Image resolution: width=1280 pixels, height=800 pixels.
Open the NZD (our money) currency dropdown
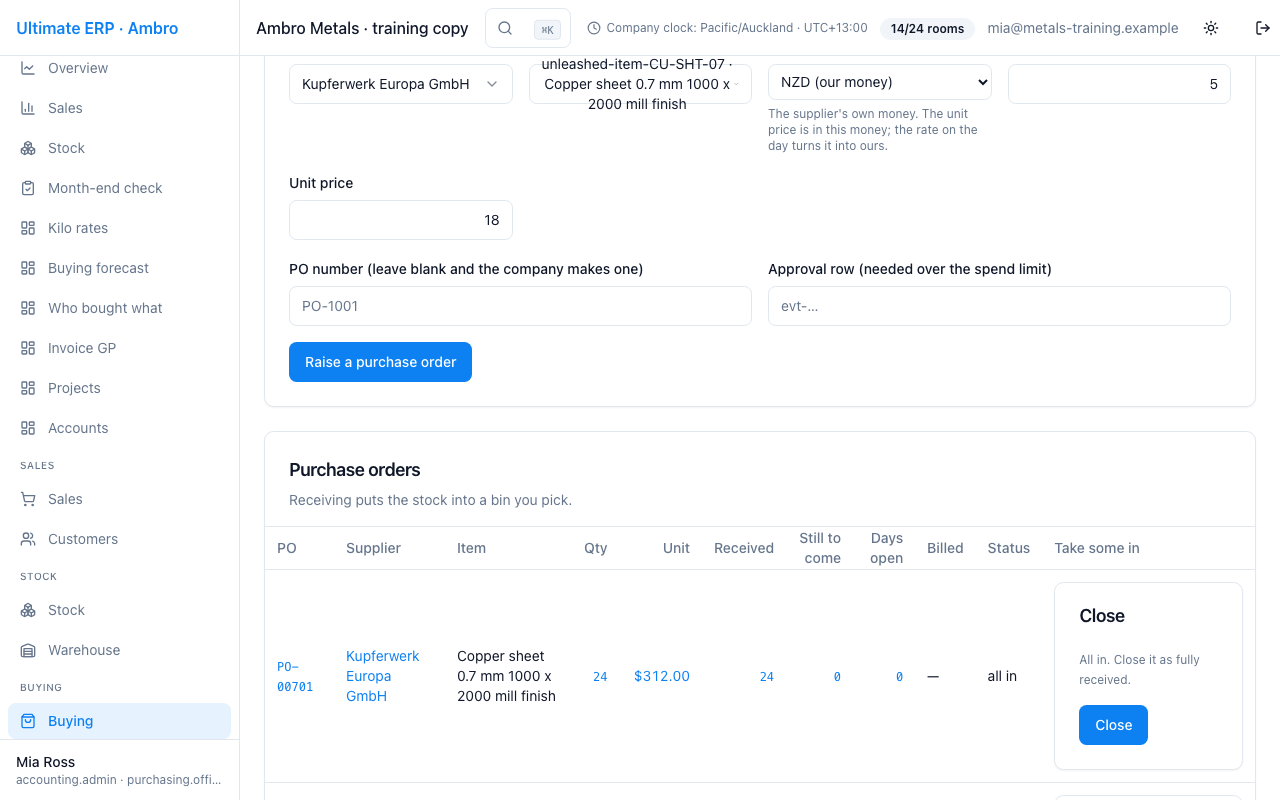(x=880, y=82)
